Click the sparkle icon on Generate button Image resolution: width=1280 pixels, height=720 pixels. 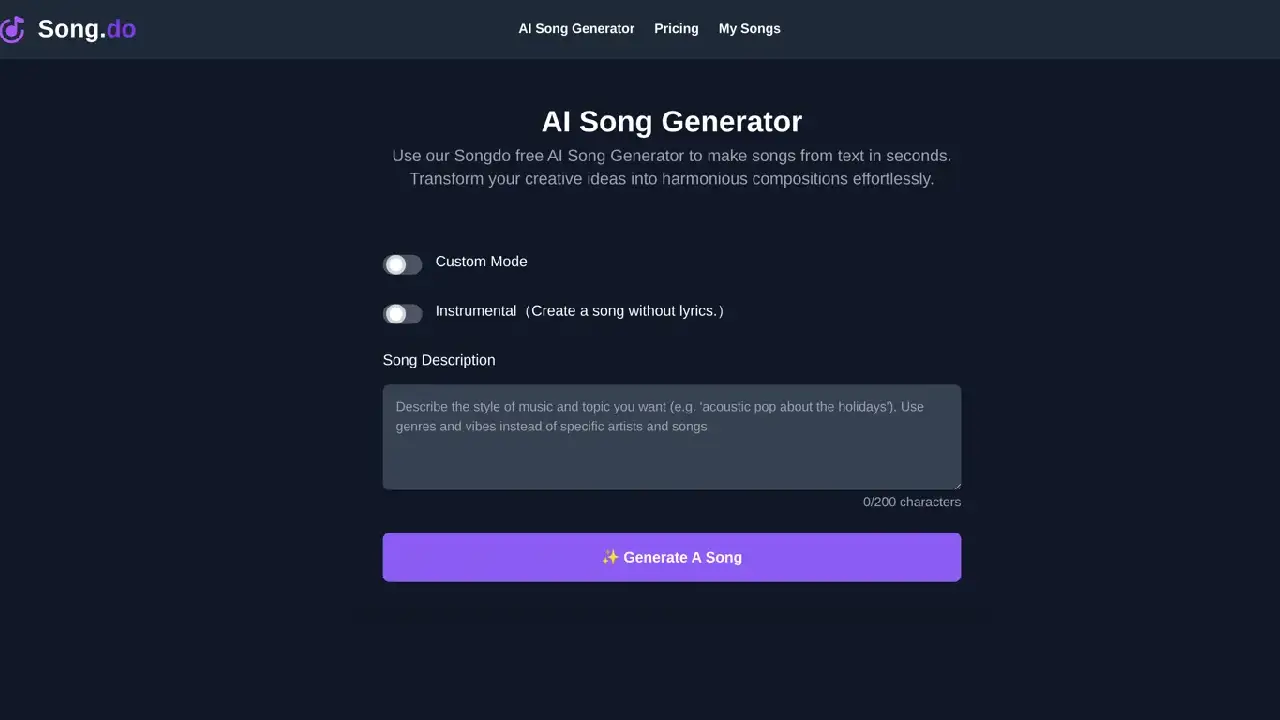click(x=610, y=557)
